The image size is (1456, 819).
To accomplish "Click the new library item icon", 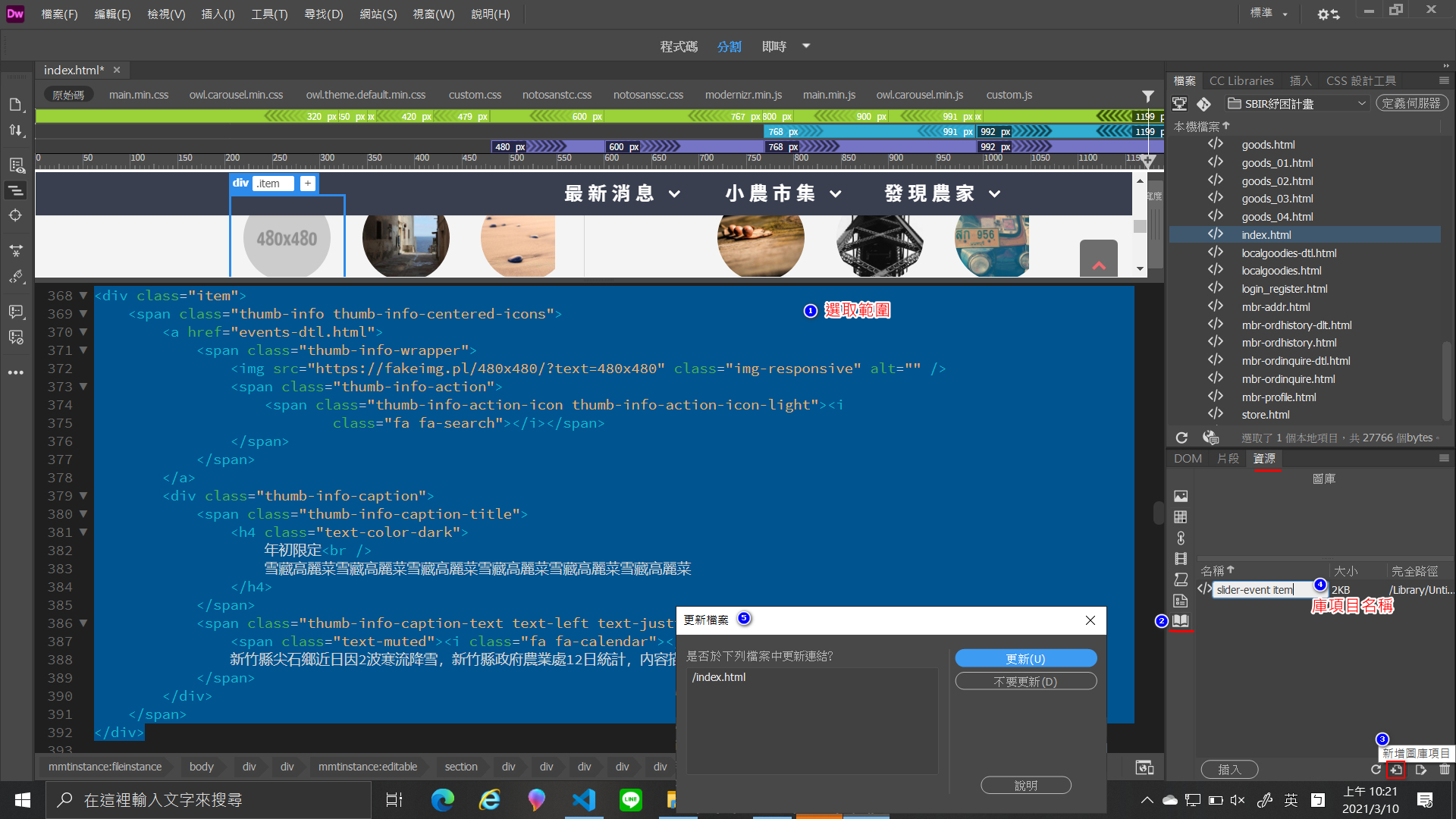I will 1396,770.
